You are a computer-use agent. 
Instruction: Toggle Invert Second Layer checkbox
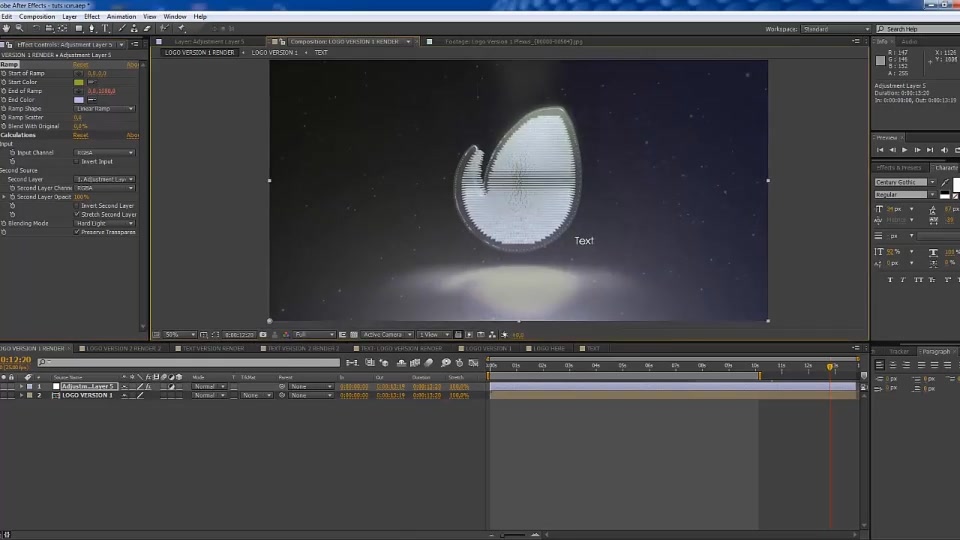click(x=77, y=206)
